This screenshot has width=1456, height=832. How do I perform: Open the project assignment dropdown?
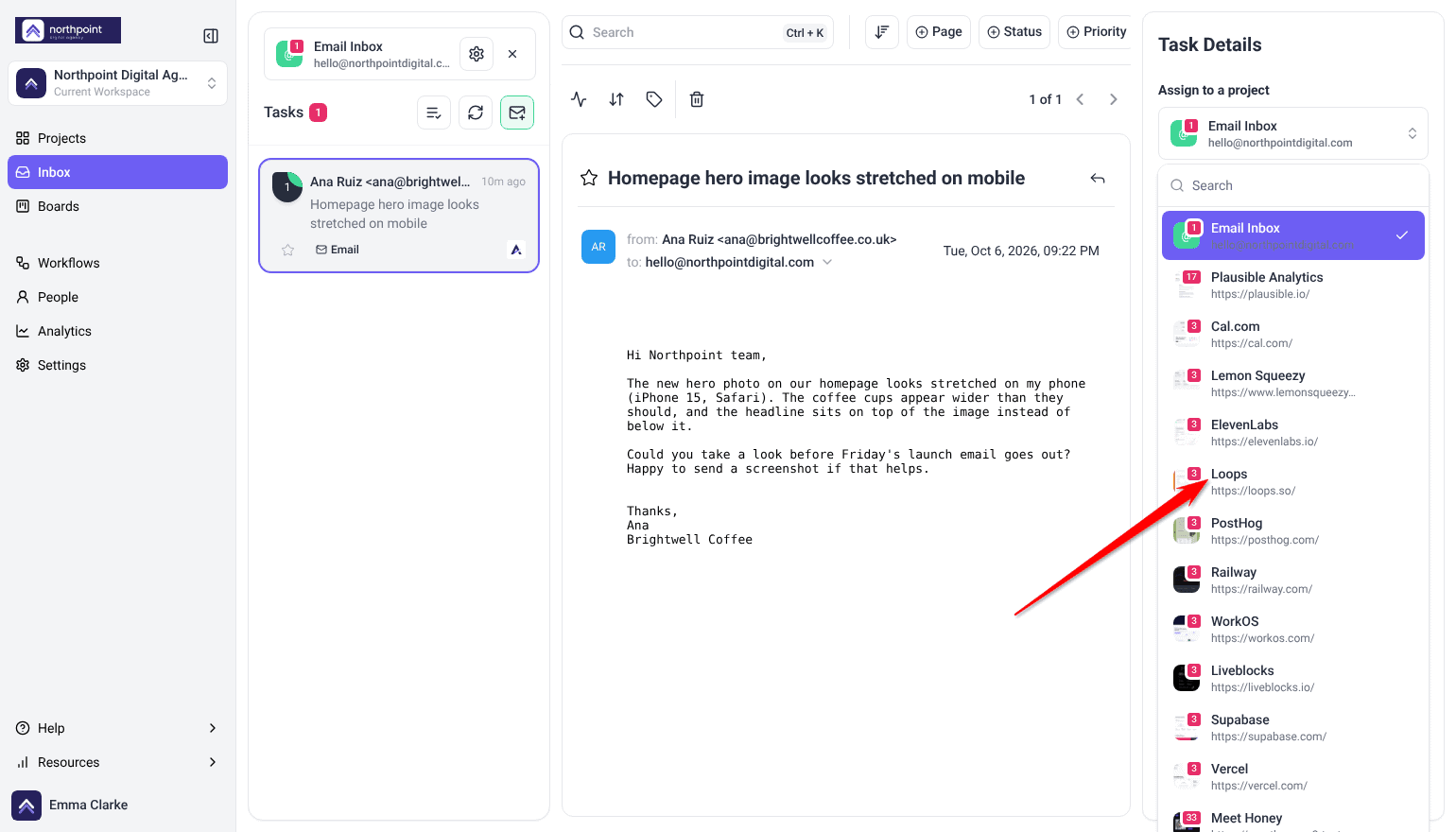coord(1293,133)
